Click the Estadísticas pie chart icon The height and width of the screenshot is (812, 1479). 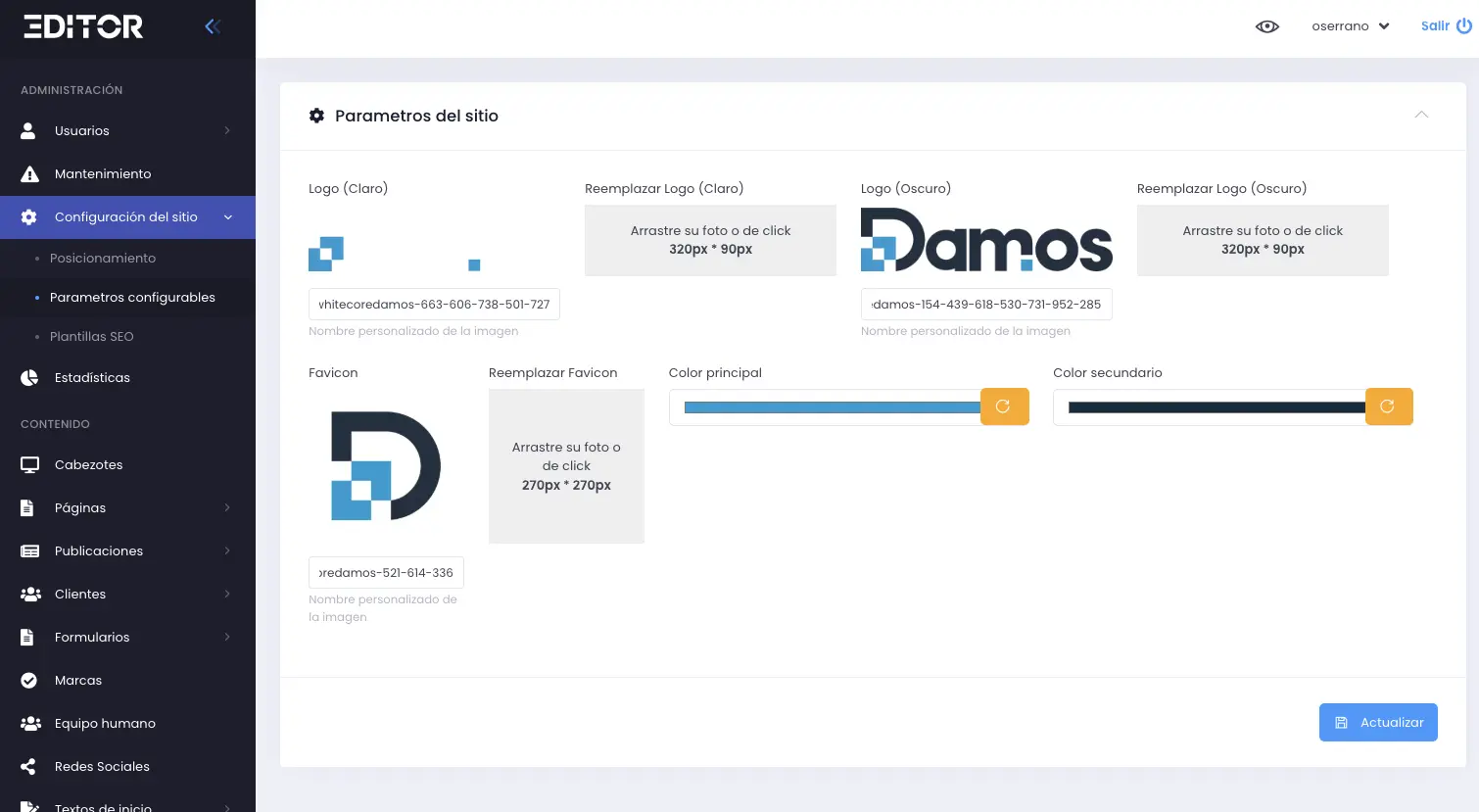[29, 378]
